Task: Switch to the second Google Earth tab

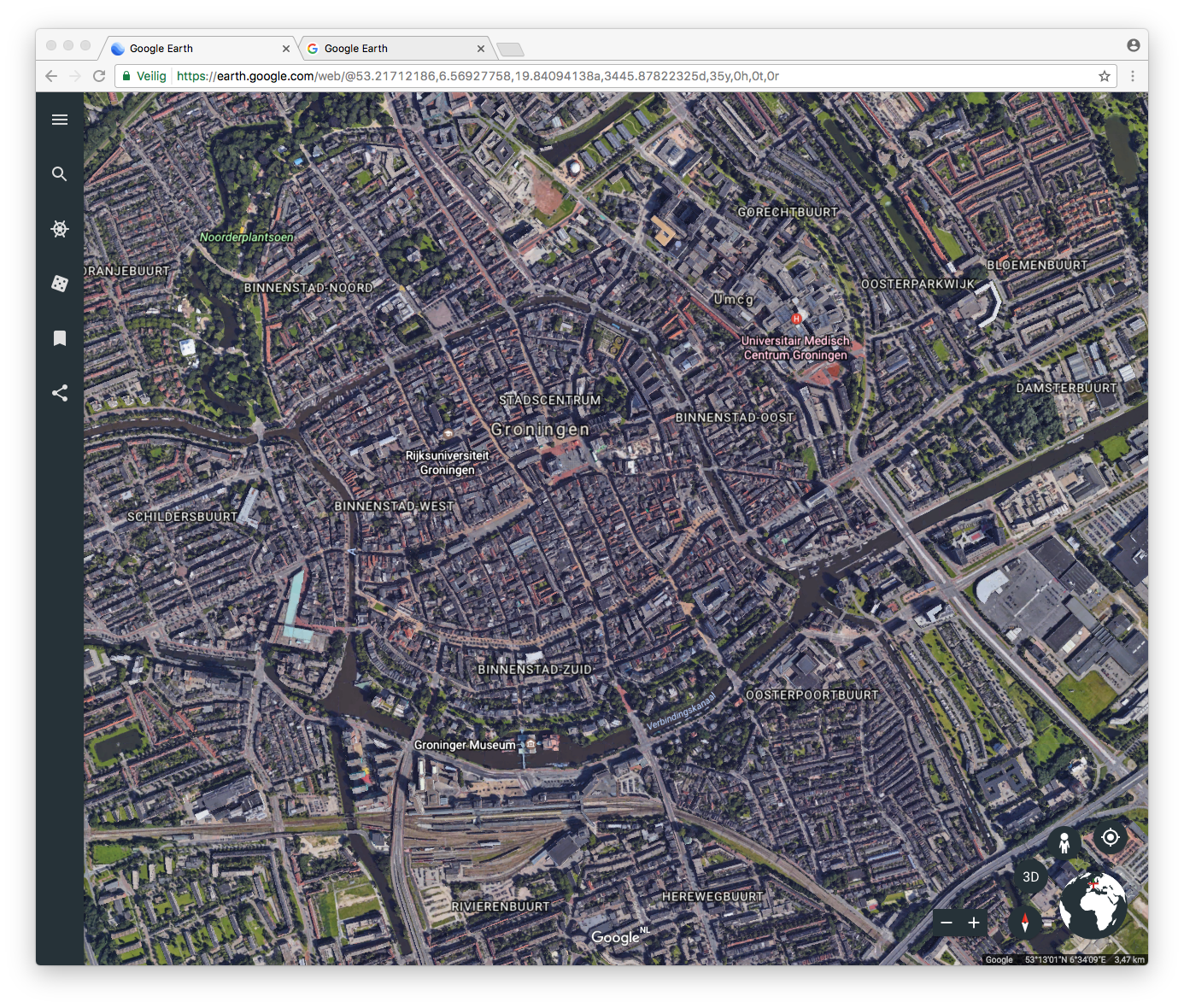Action: pos(391,49)
